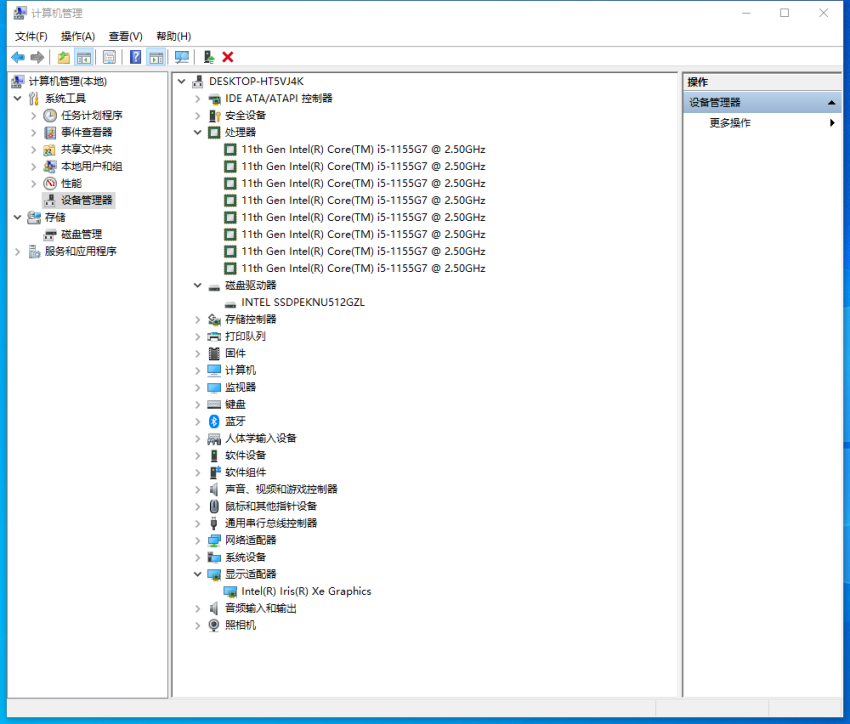Screen dimensions: 850x724
Task: Expand the 系统设备 category
Action: pos(198,557)
